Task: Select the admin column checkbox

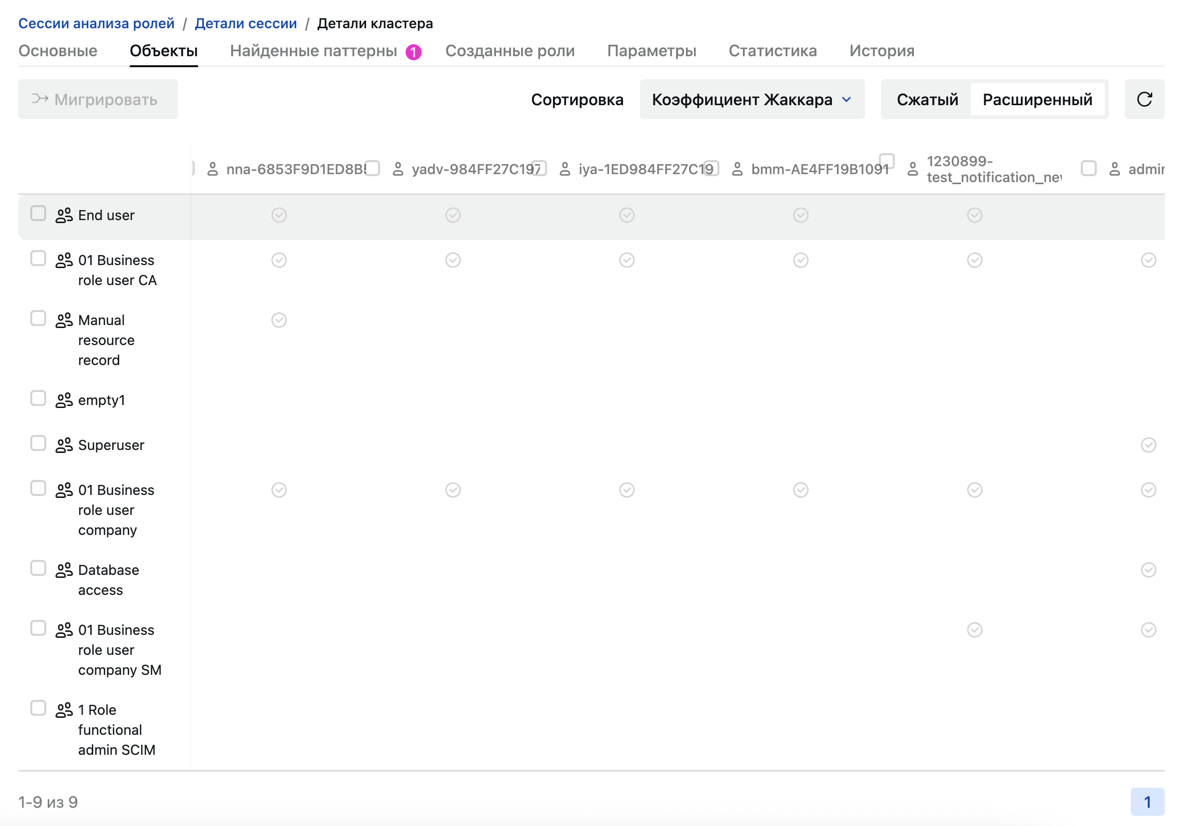Action: [x=1088, y=168]
